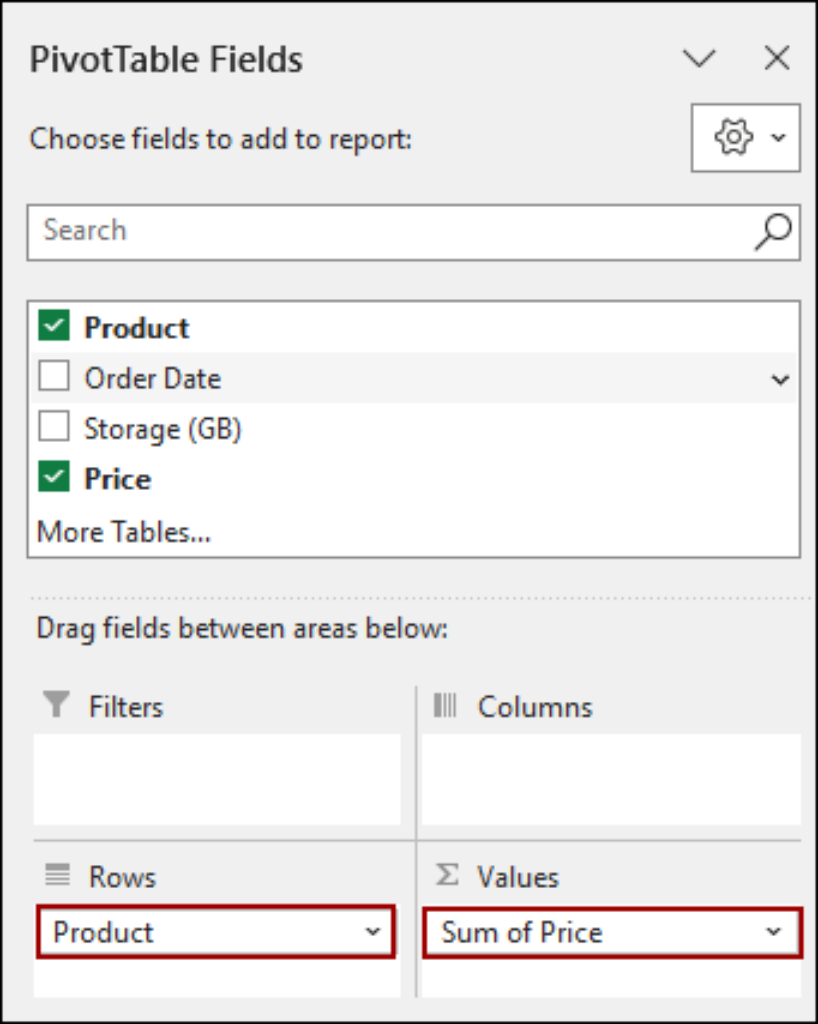Select the Price field name text
This screenshot has width=818, height=1024.
(x=118, y=479)
